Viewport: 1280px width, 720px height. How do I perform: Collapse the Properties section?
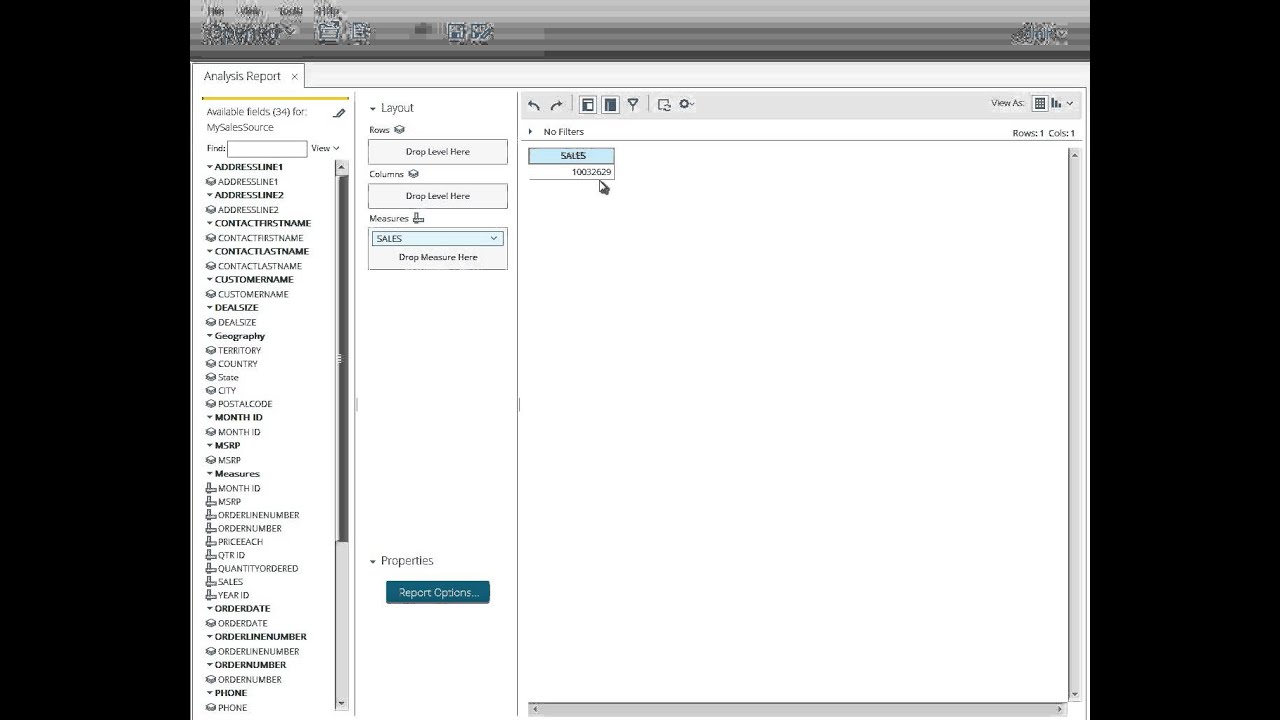[x=373, y=561]
